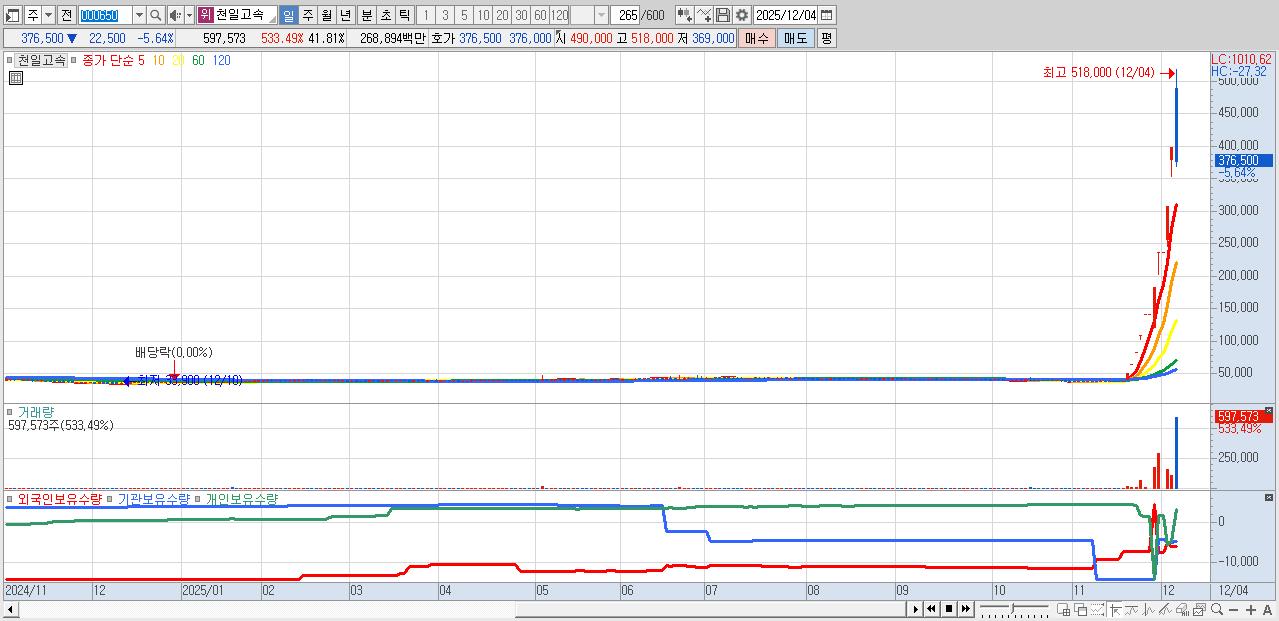Viewport: 1279px width, 621px height.
Task: Click the 개인보유수량 legend label
Action: 241,498
